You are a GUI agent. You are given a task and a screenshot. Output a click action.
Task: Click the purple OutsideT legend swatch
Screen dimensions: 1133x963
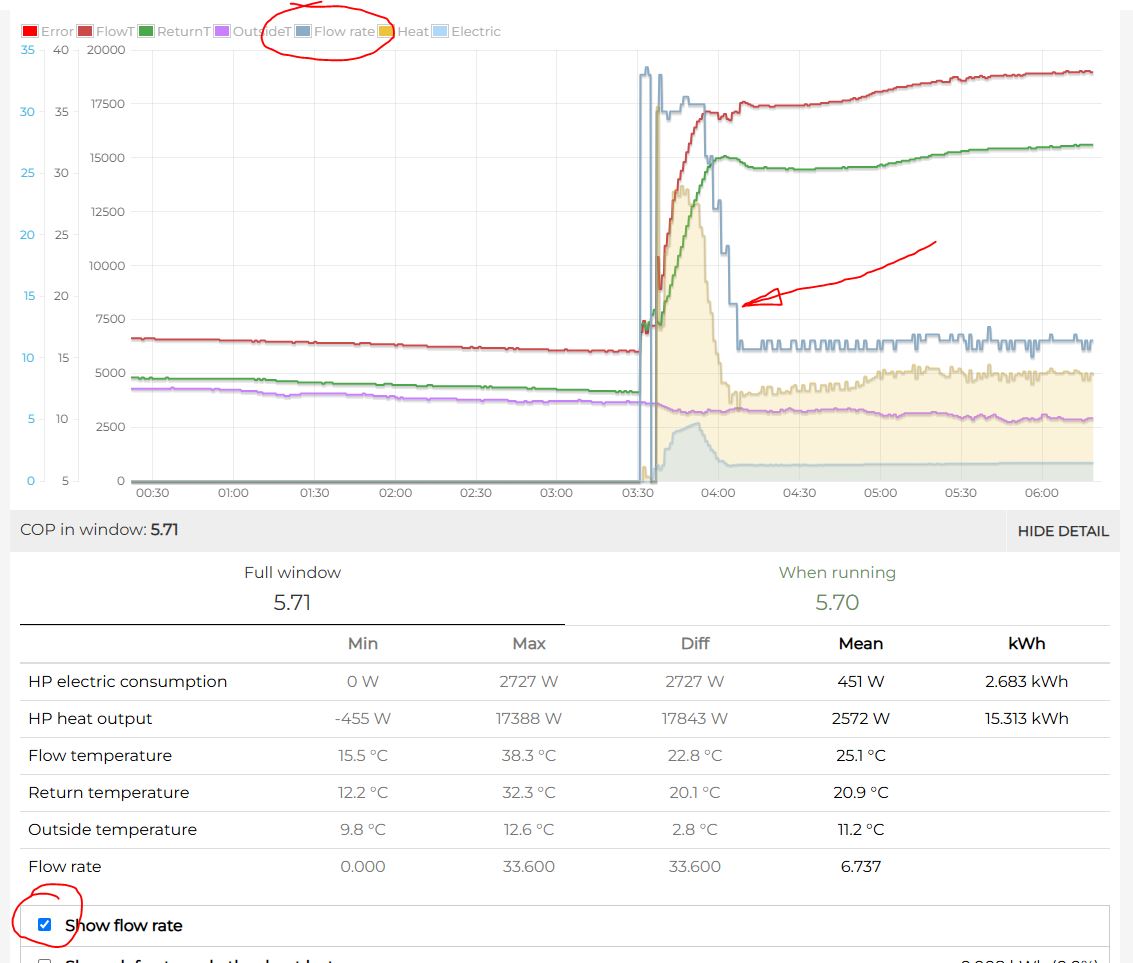point(222,32)
